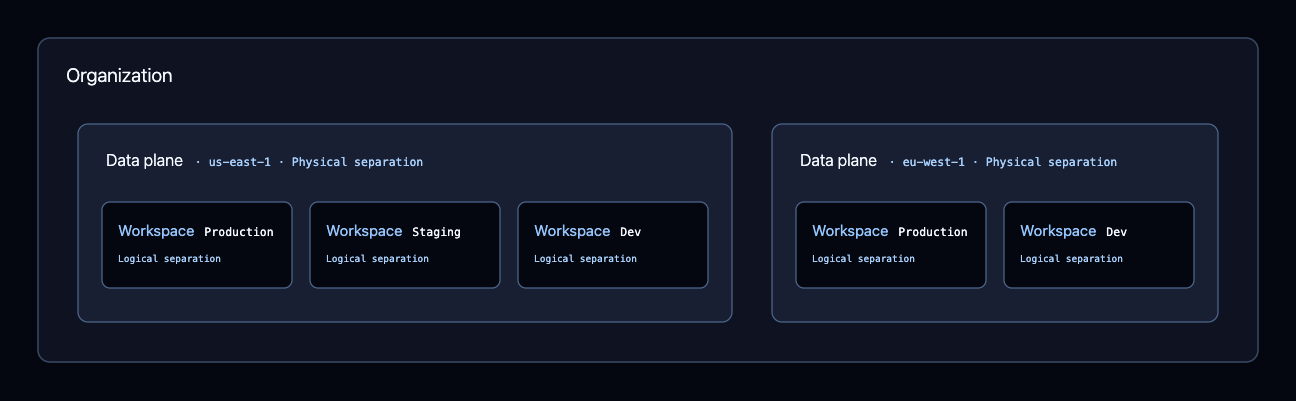Click Logical separation under eu-west-1 Dev

click(x=1071, y=259)
